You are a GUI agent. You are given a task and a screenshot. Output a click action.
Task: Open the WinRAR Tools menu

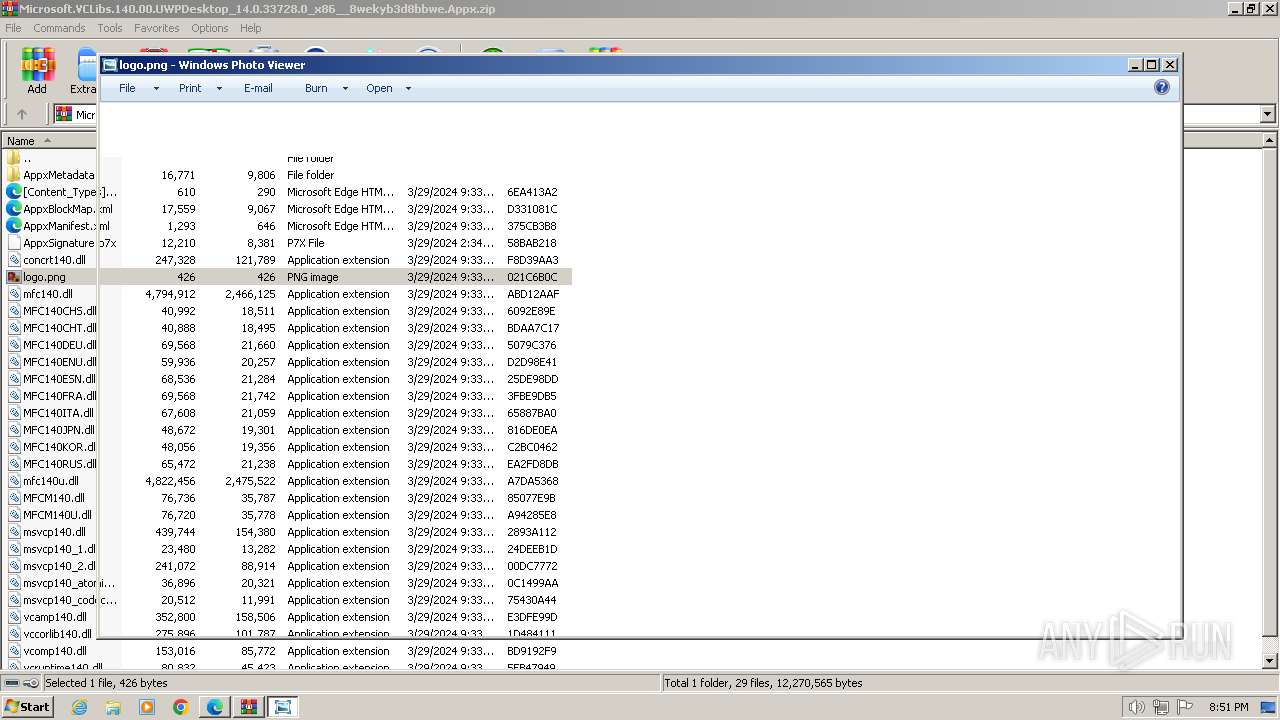pyautogui.click(x=110, y=28)
